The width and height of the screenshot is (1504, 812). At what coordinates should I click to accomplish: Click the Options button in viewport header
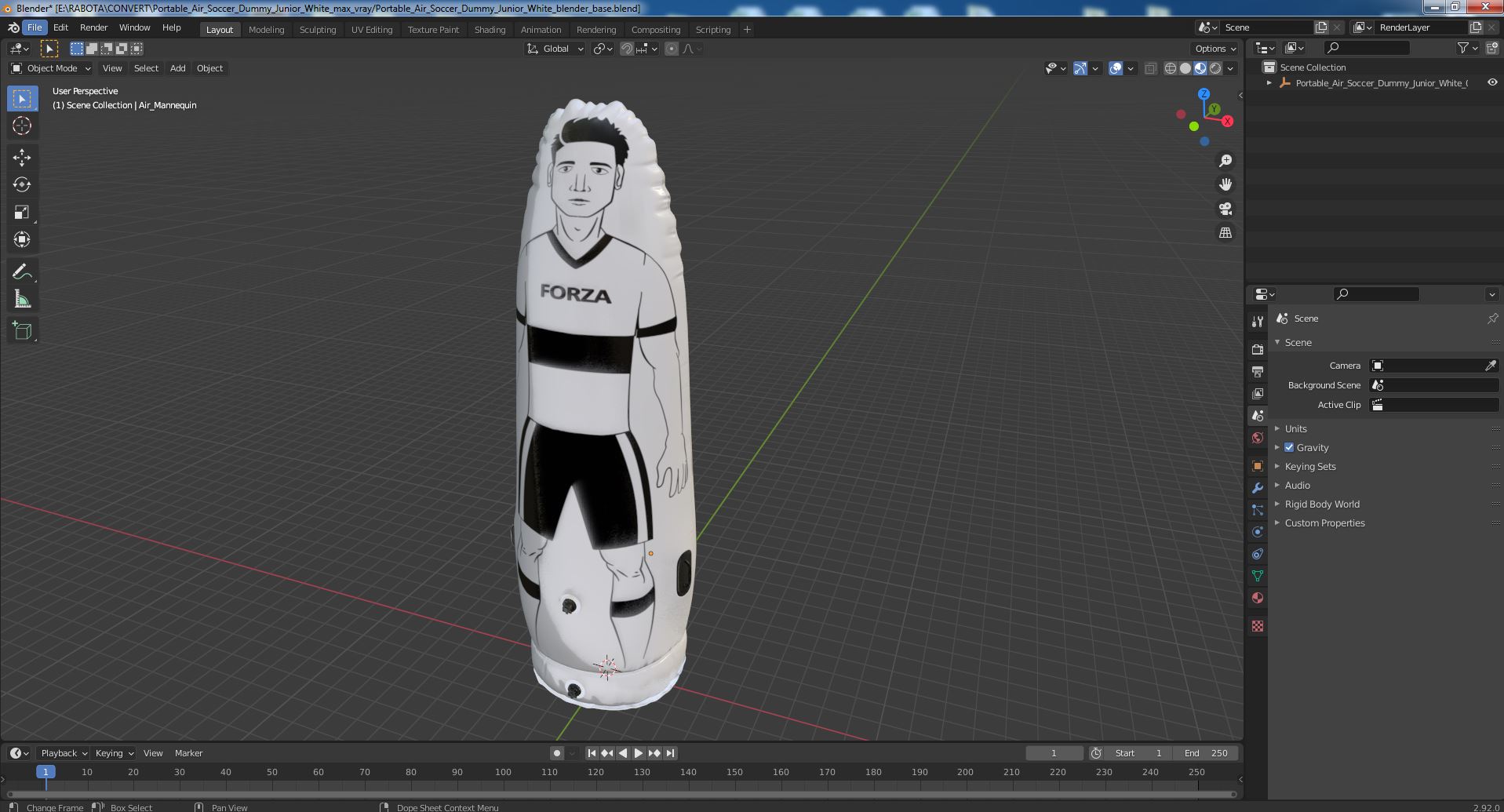coord(1215,49)
